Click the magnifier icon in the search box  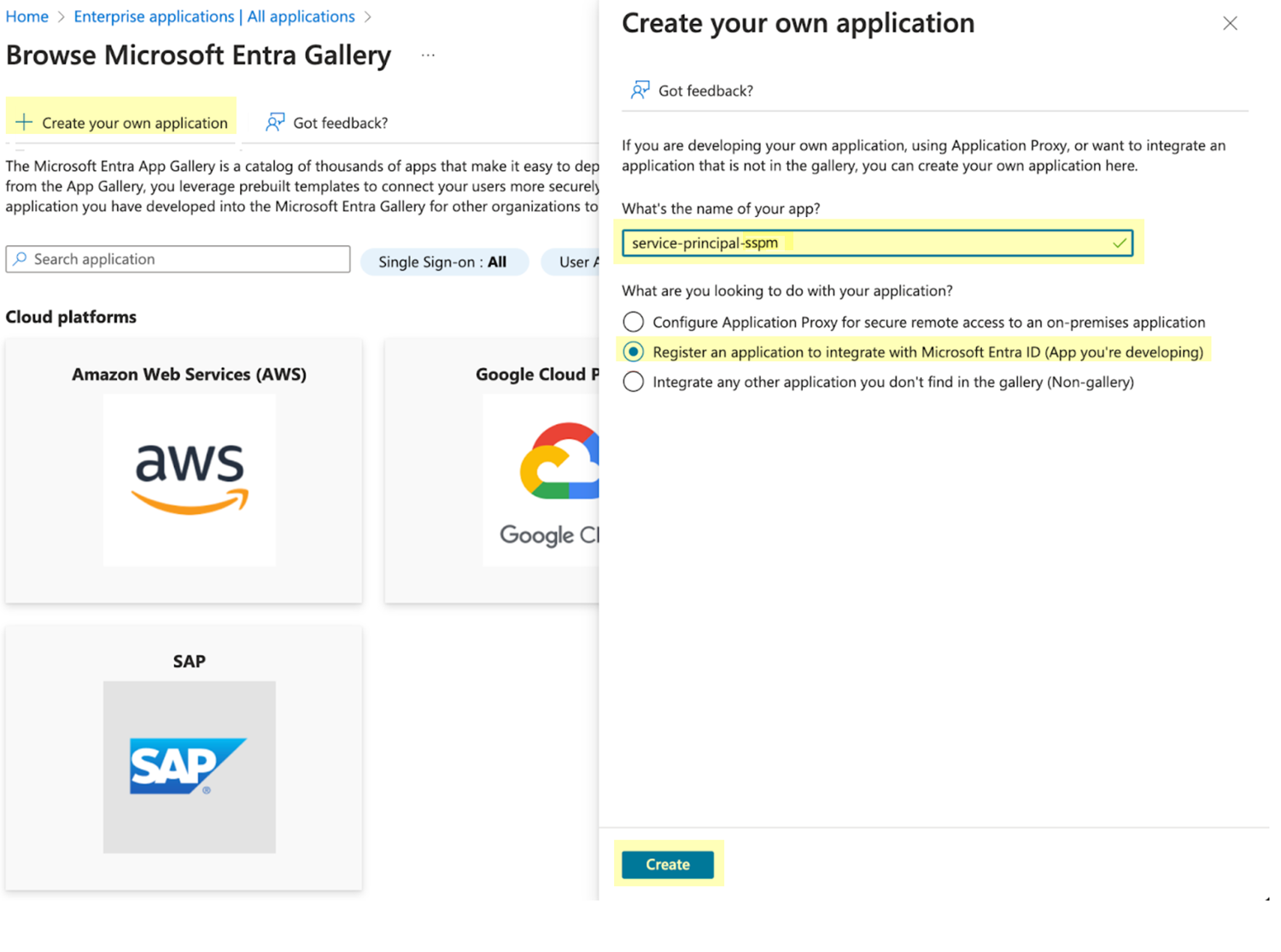[x=20, y=259]
